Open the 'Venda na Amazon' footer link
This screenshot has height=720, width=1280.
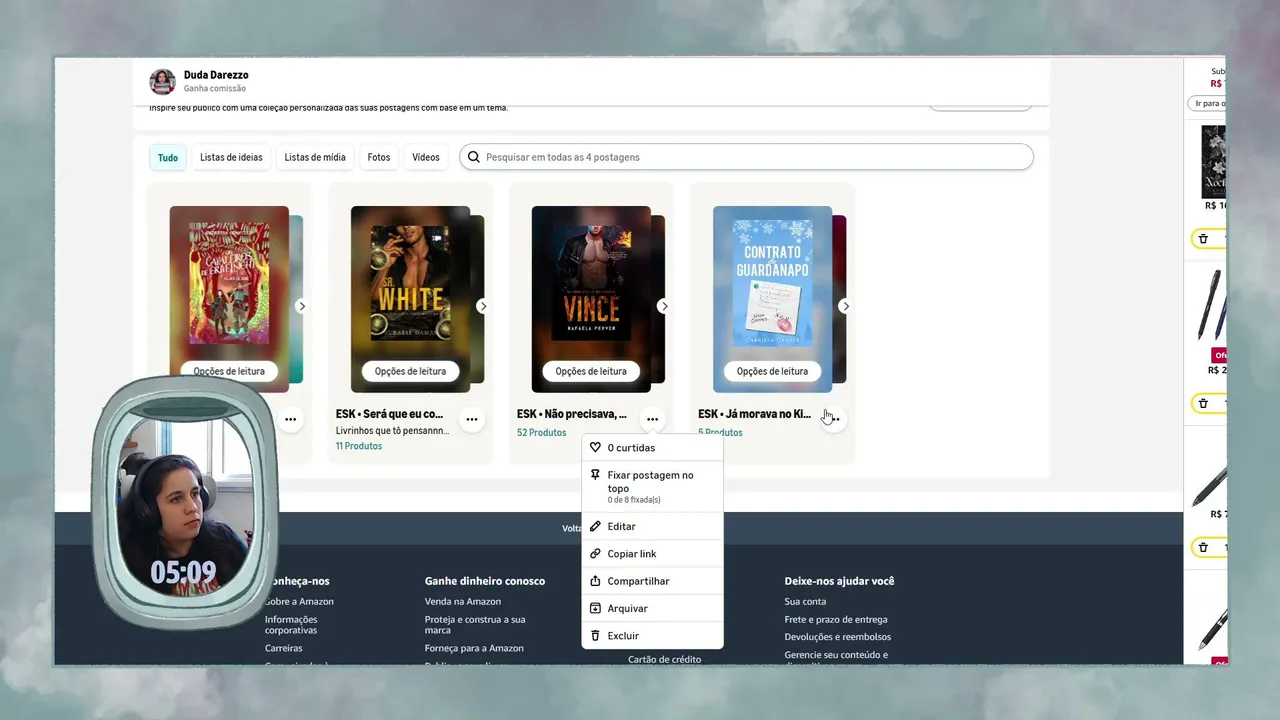click(463, 602)
